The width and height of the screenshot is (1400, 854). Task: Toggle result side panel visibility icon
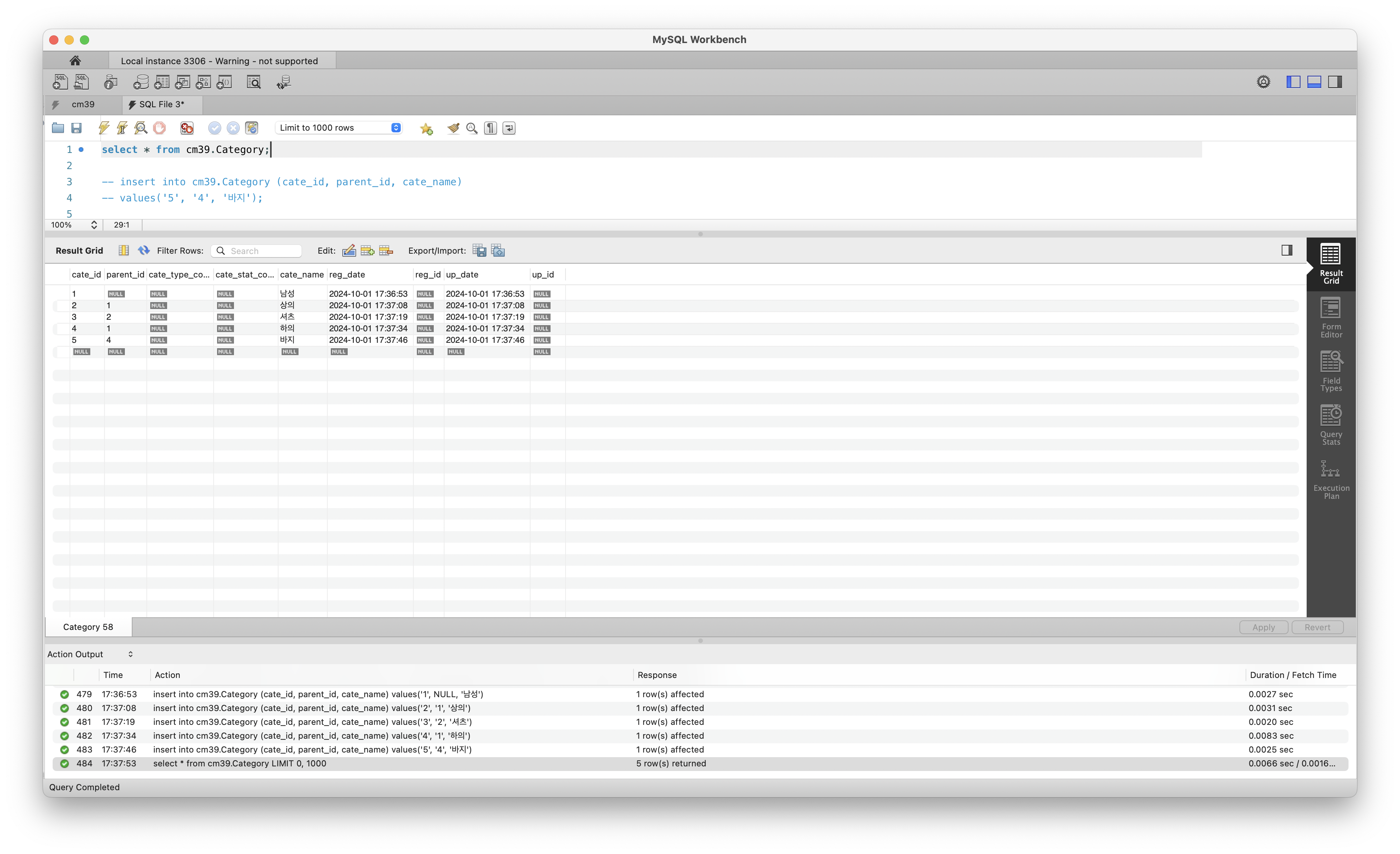point(1287,250)
